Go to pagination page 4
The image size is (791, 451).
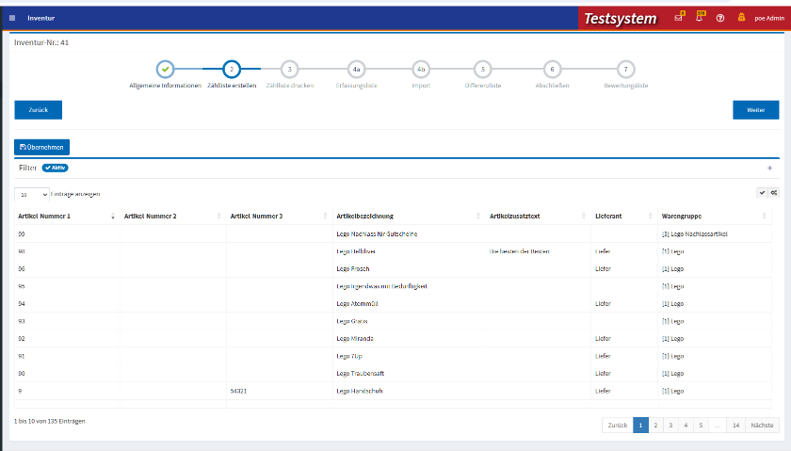(686, 425)
